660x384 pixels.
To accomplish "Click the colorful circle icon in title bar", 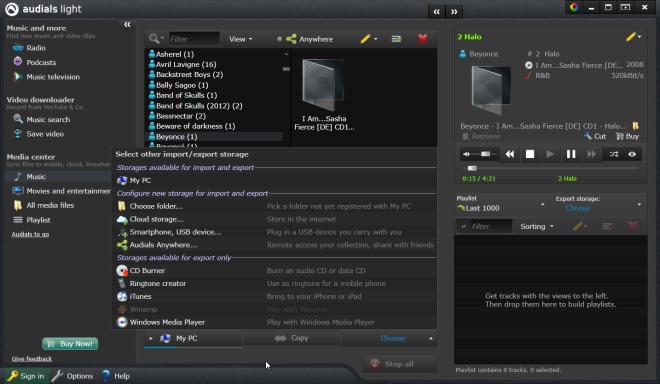I will coord(574,7).
